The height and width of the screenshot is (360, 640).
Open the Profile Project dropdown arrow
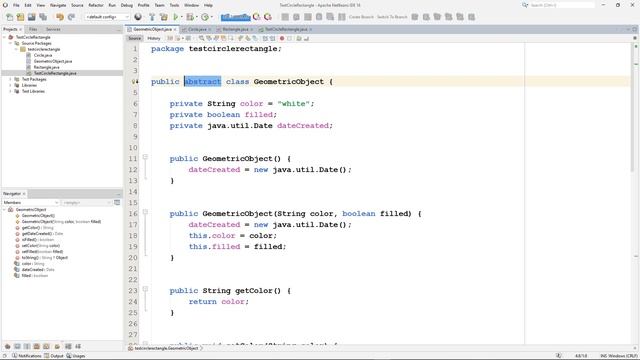tap(211, 17)
